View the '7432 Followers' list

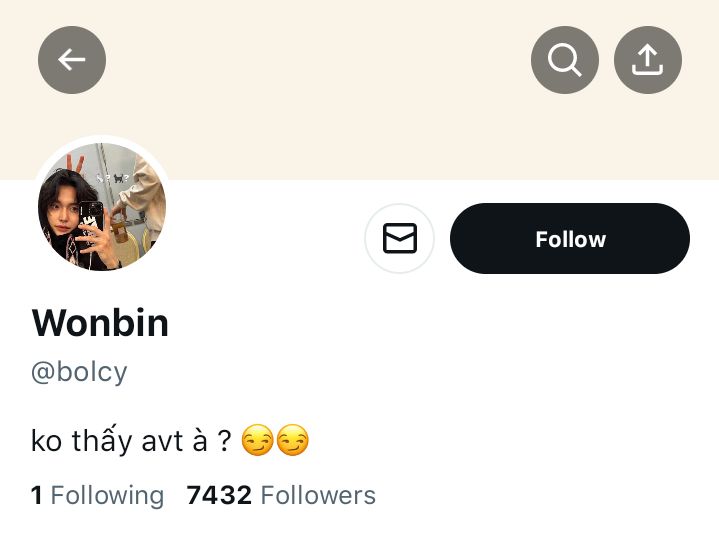click(281, 495)
